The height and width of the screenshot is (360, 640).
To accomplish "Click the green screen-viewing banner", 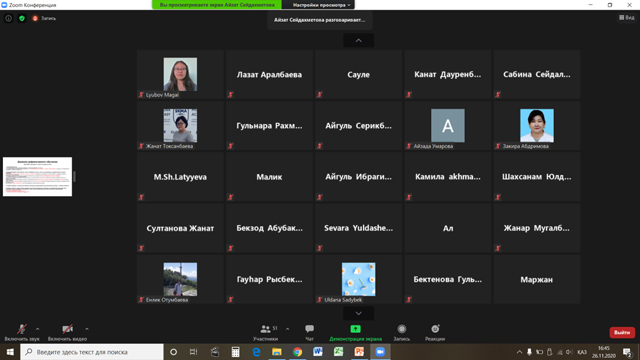I will tap(217, 5).
